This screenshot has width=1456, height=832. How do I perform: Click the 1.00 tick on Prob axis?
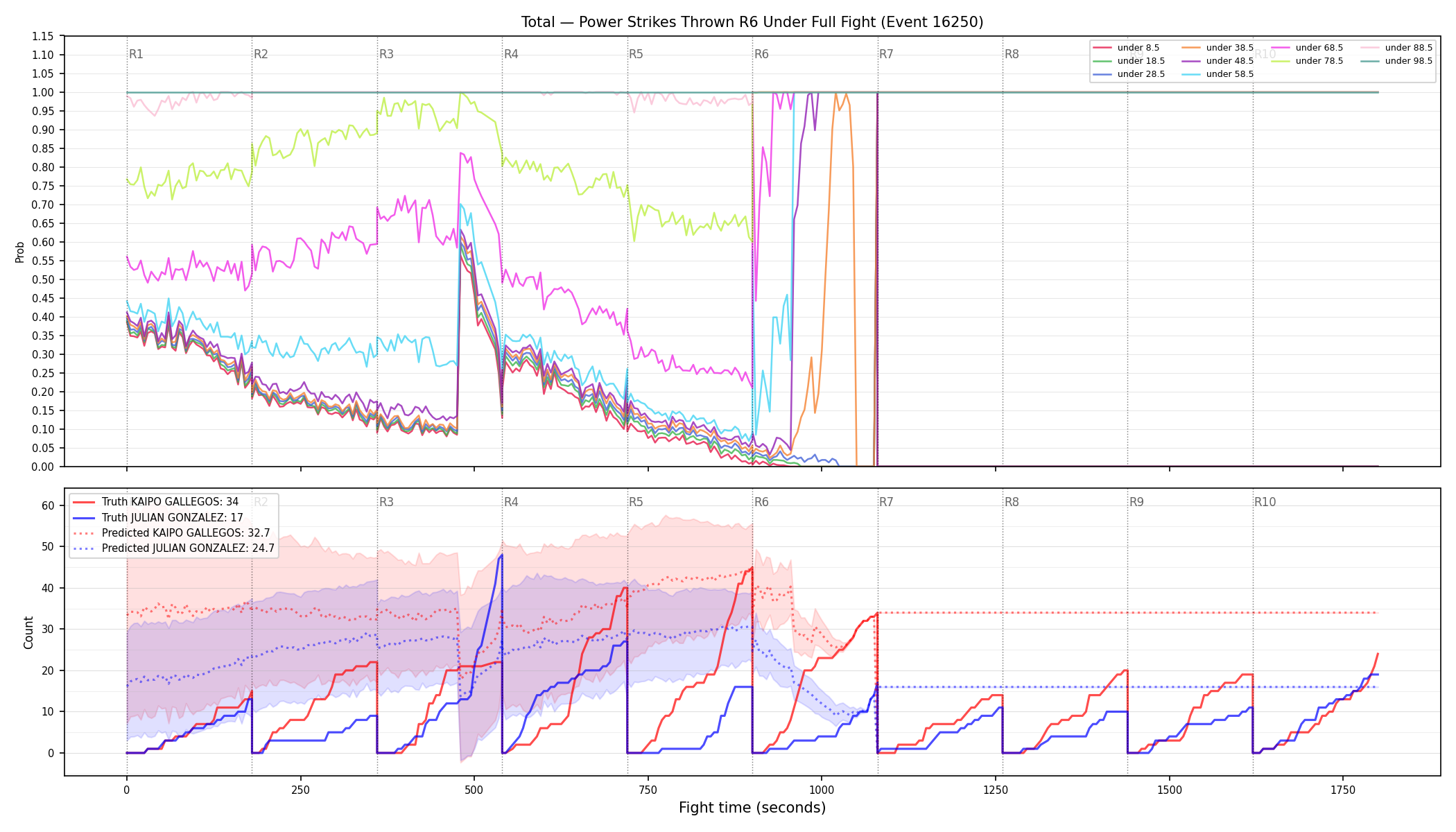[42, 92]
